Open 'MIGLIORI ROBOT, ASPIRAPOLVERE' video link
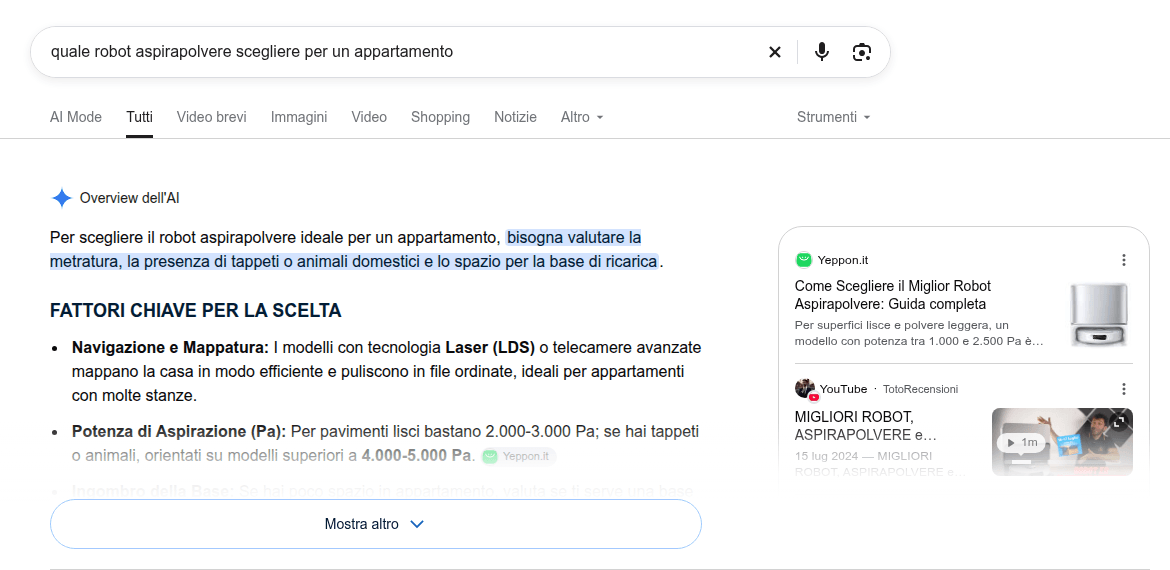Image resolution: width=1170 pixels, height=570 pixels. click(866, 425)
